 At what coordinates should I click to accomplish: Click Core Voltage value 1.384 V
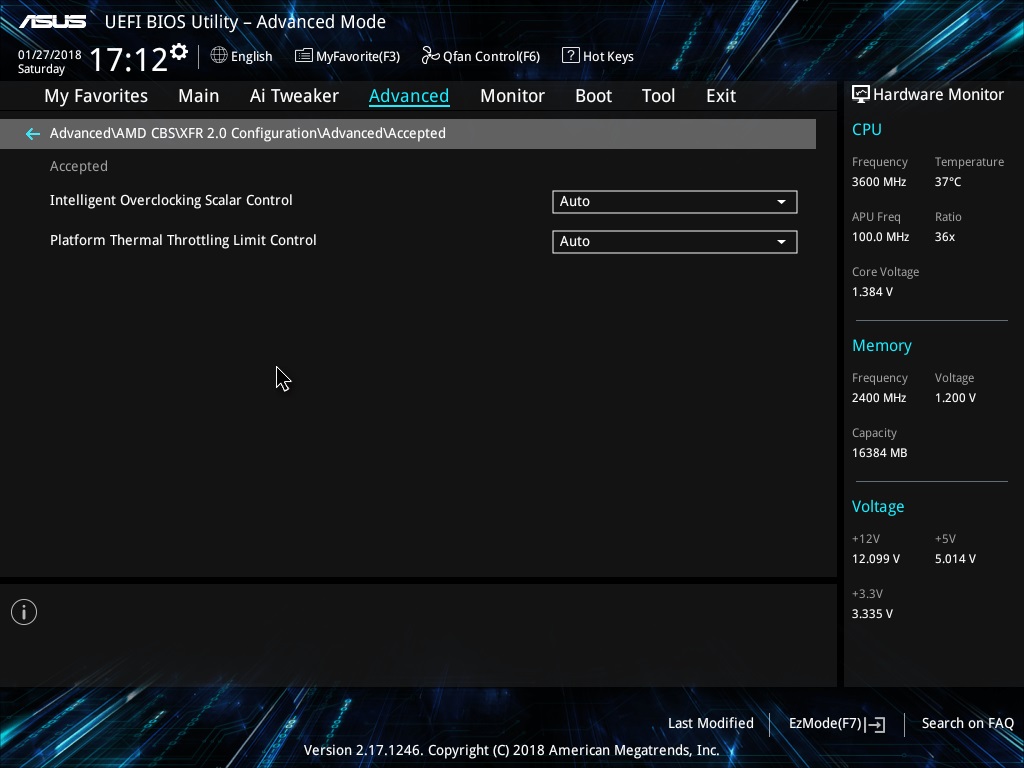click(x=872, y=292)
